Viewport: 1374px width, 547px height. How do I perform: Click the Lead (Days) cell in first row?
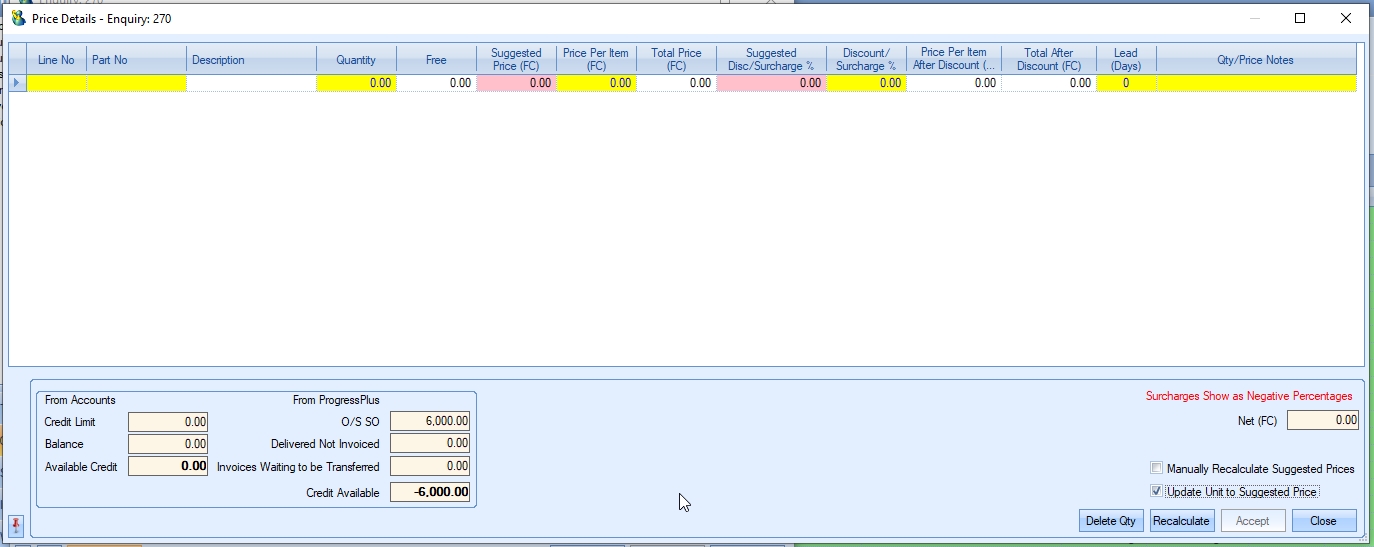(x=1126, y=83)
